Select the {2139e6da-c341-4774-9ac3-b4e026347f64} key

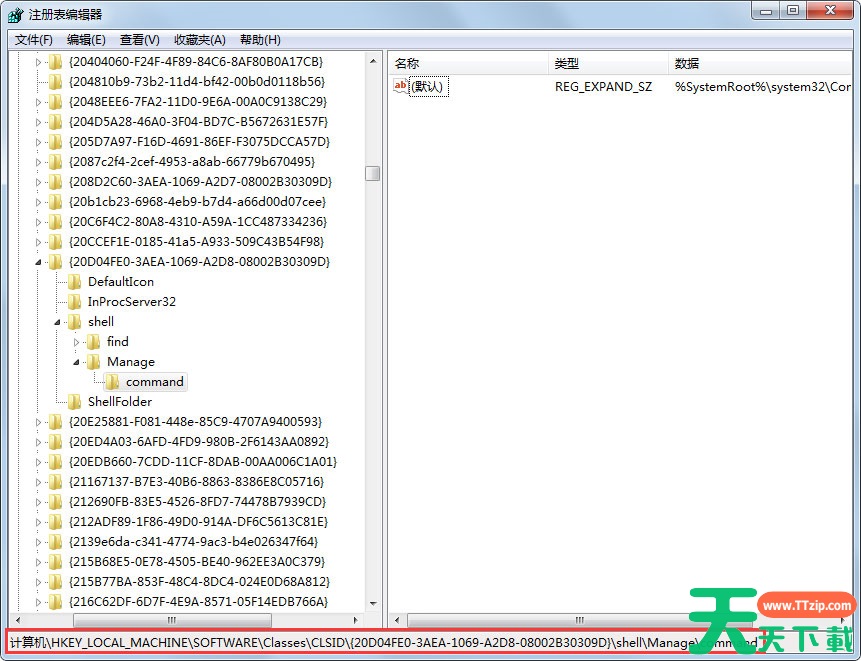click(193, 542)
